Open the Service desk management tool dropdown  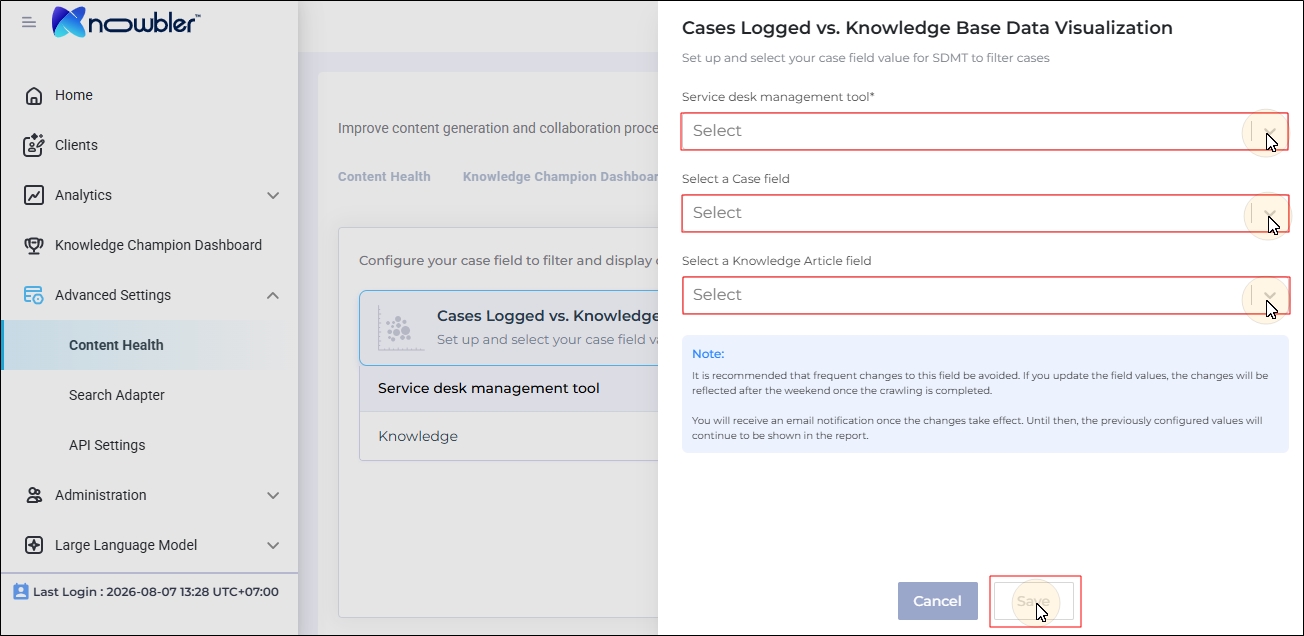[x=985, y=131]
